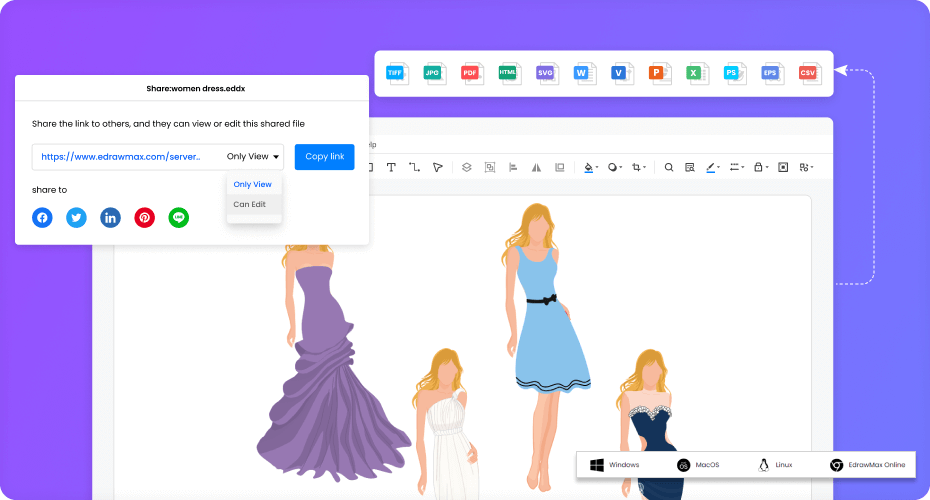Click the PDF export format icon
930x500 pixels.
472,74
